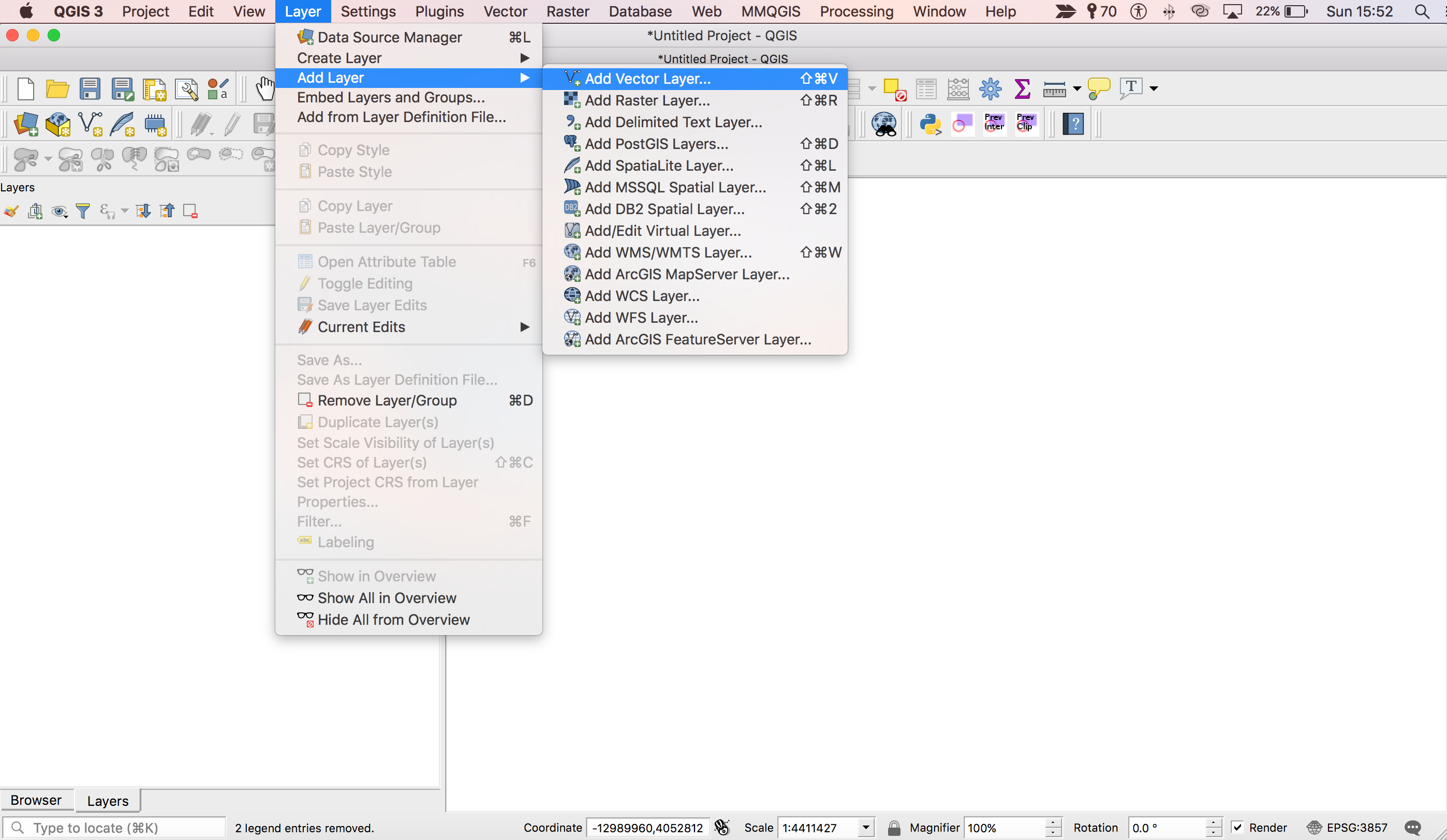Click the Type to locate search field

tap(115, 828)
